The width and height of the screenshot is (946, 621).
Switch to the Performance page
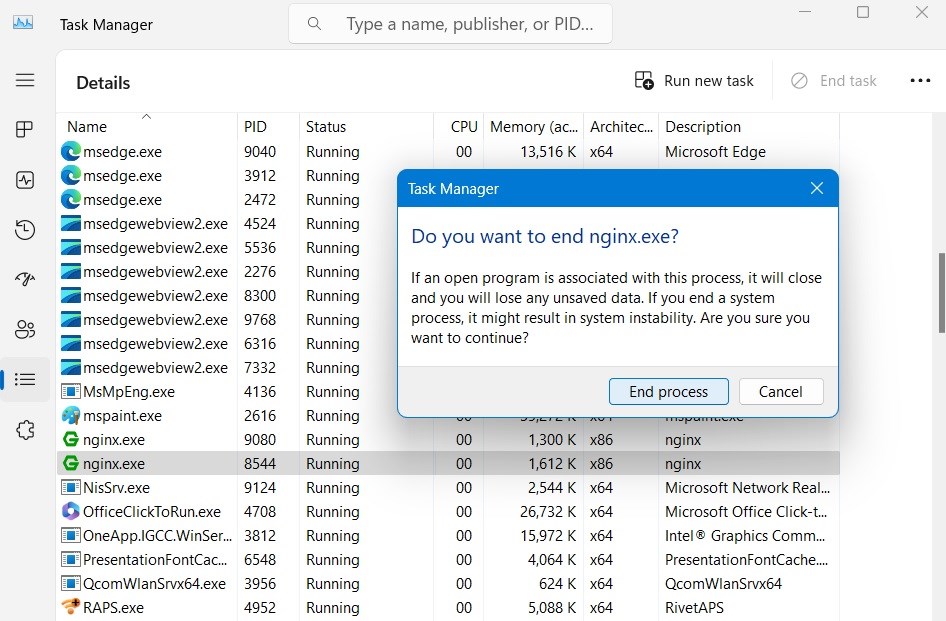(x=25, y=180)
